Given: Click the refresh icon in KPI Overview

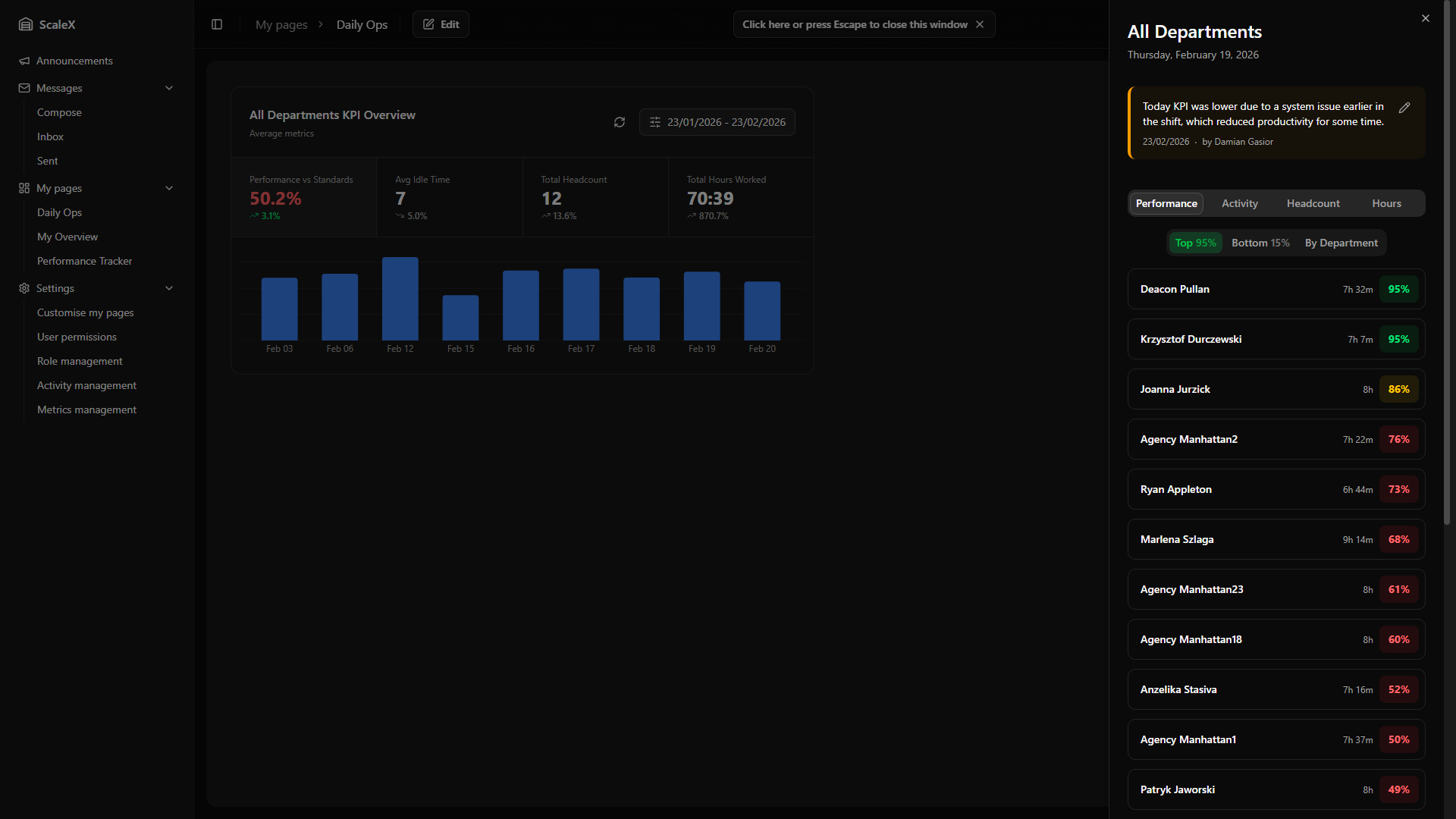Looking at the screenshot, I should click(x=620, y=122).
